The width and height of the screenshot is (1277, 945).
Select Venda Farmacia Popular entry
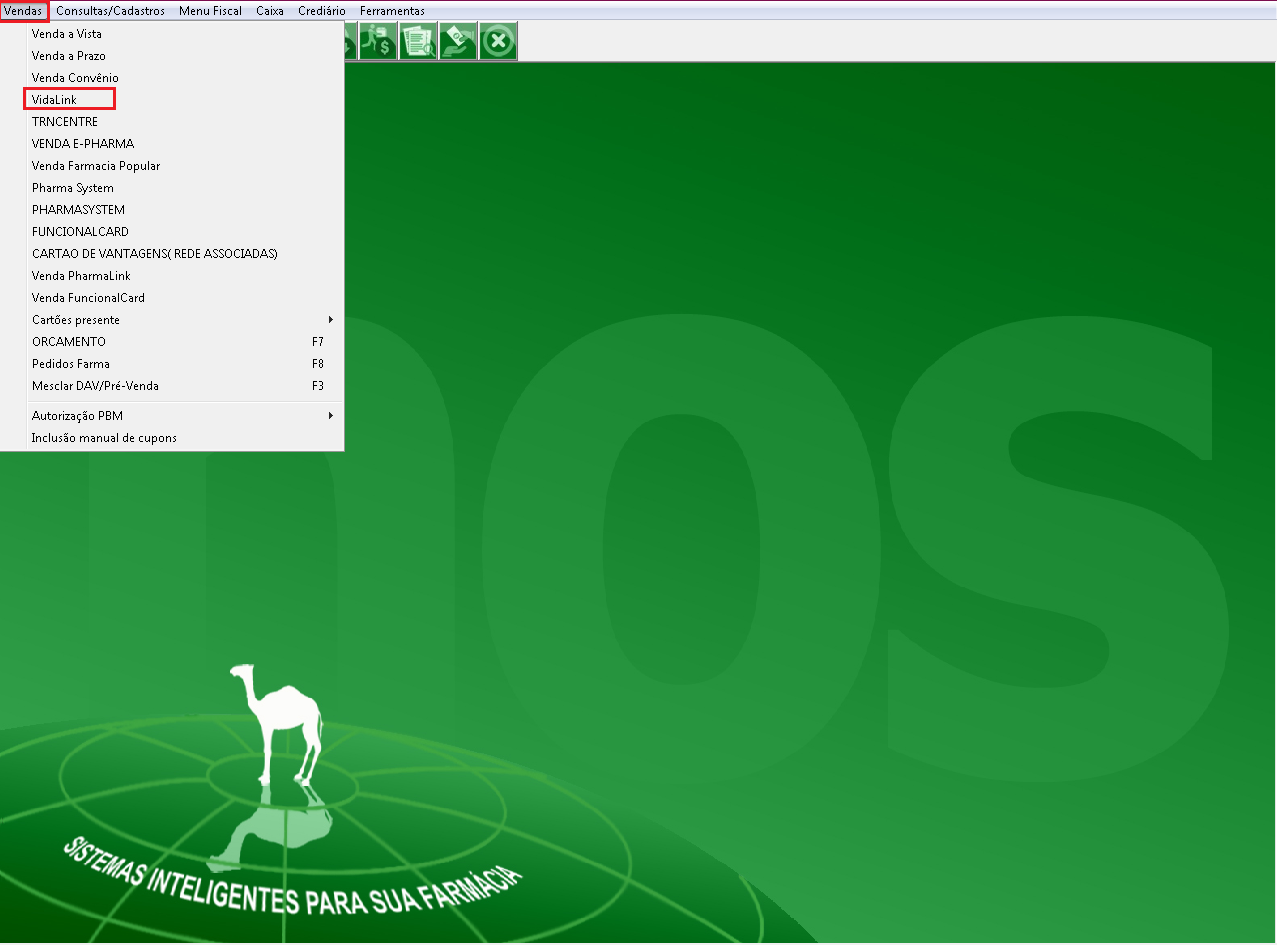(96, 166)
